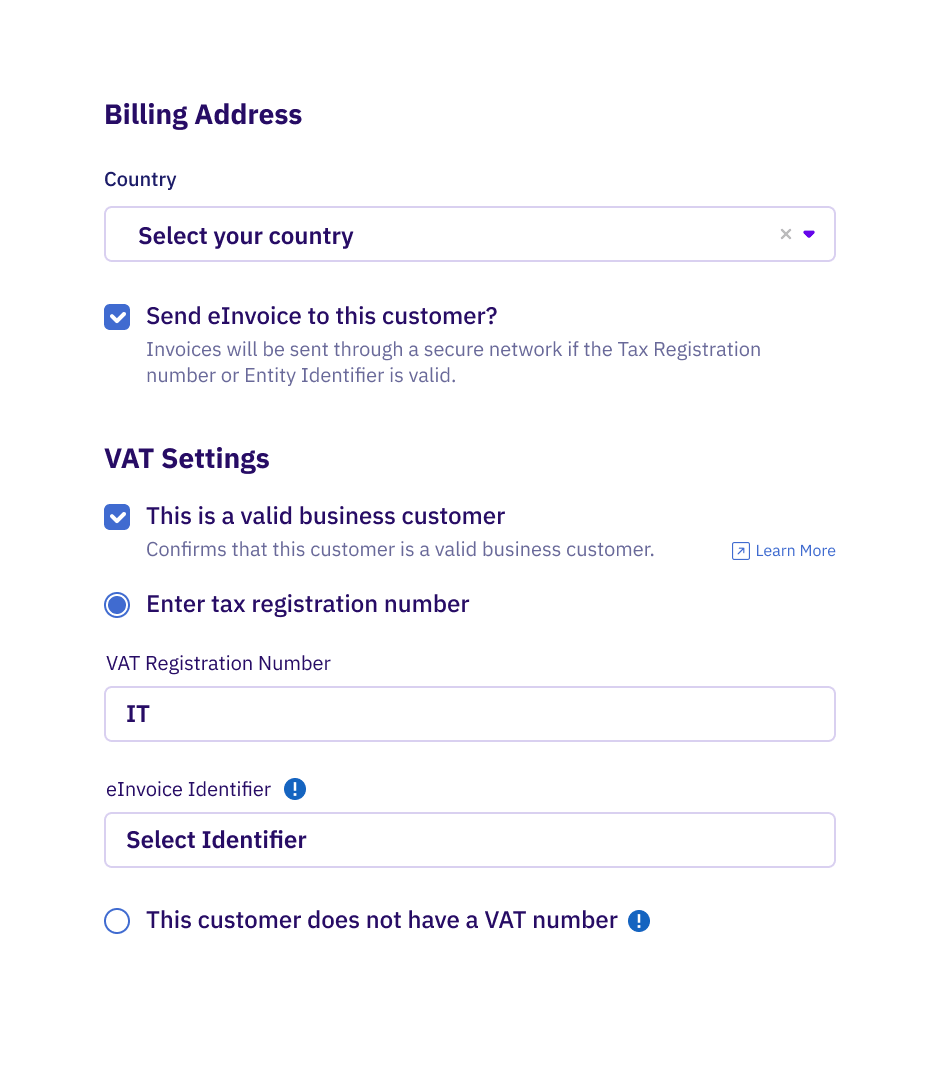Disable "This is a valid business customer"
Screen dimensions: 946x1088
[x=117, y=517]
